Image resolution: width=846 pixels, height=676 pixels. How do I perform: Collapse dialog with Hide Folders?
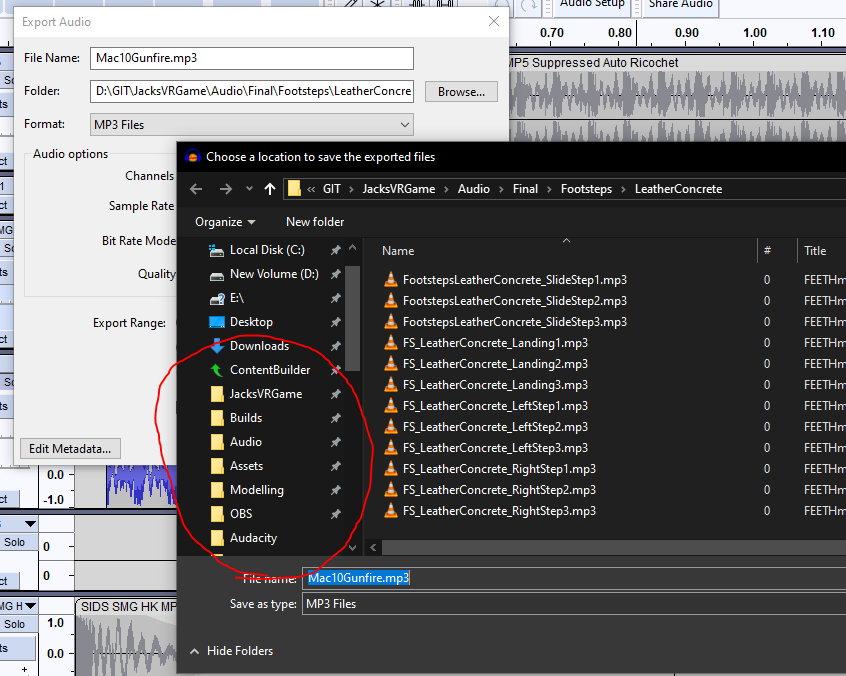[239, 651]
